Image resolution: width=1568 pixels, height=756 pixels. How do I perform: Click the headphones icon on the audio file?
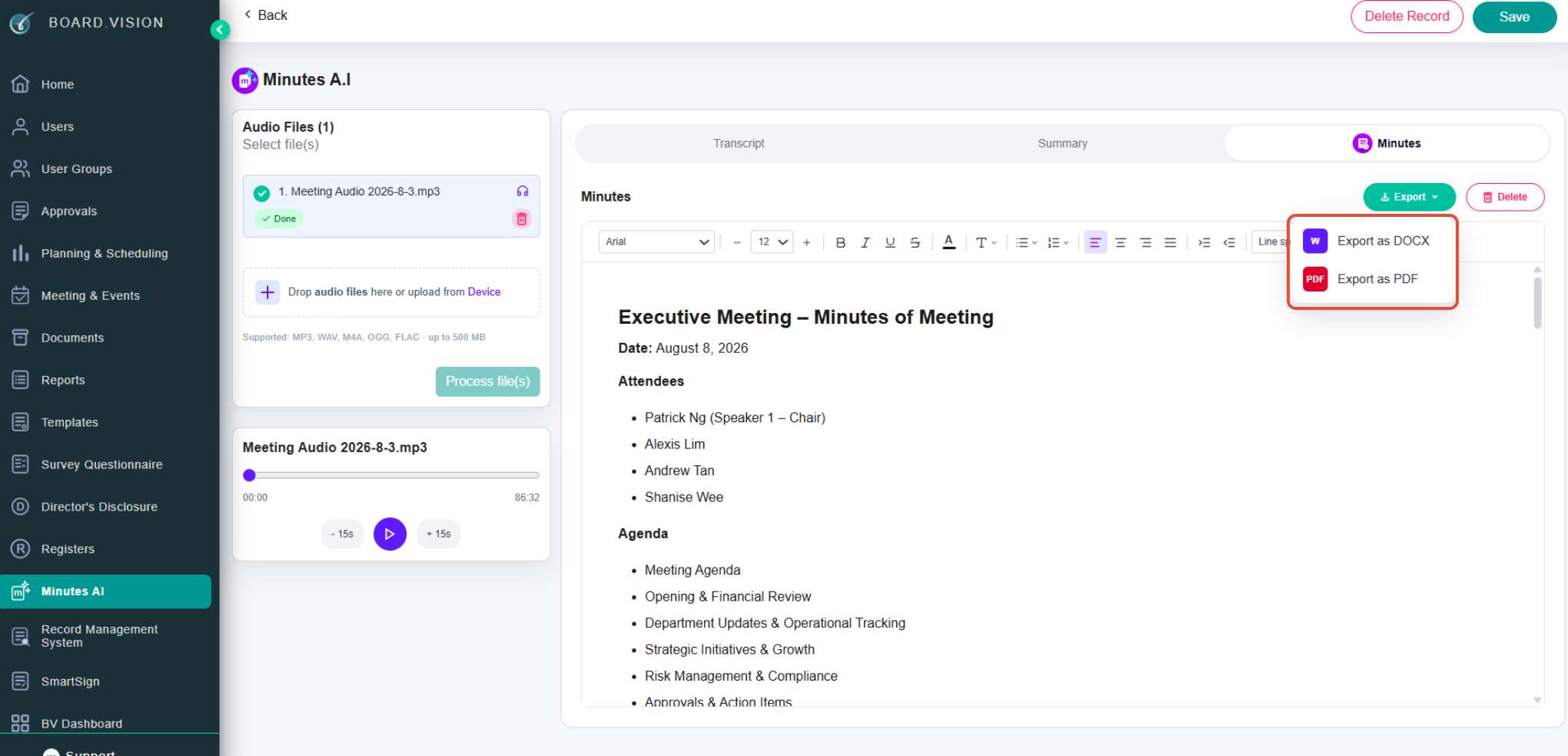[x=523, y=191]
